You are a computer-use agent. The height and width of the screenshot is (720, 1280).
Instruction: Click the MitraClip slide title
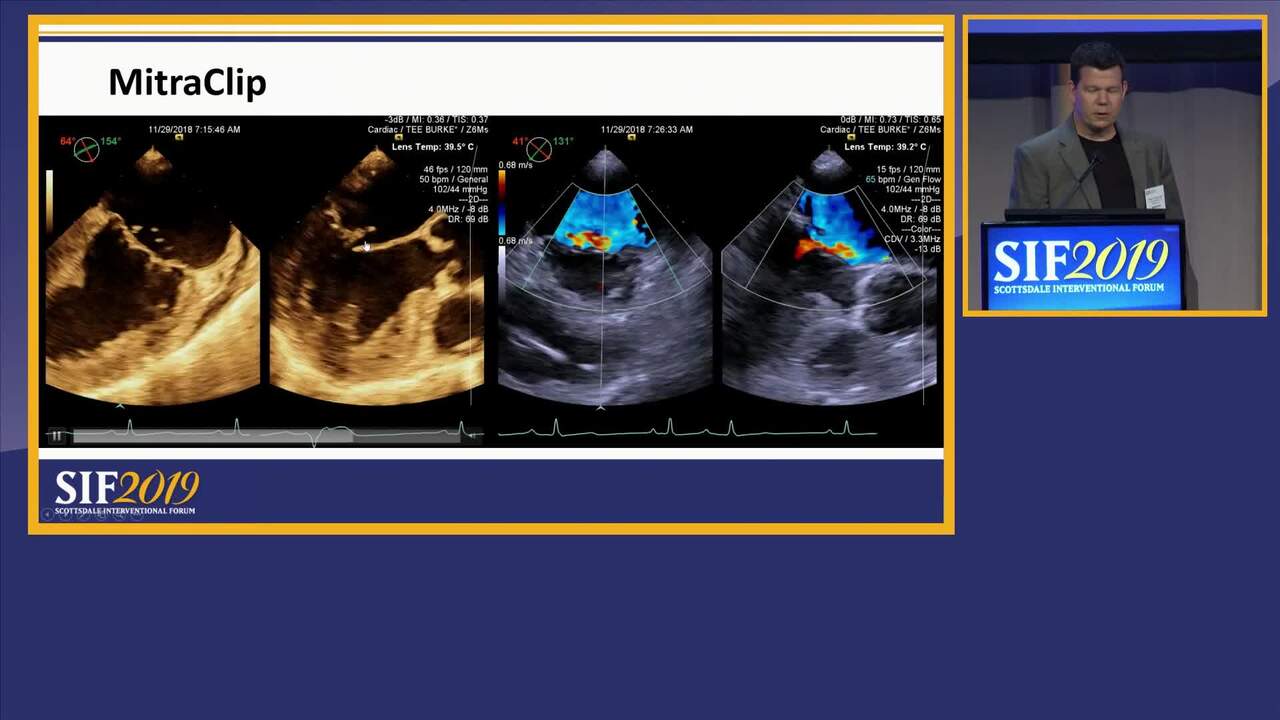[187, 82]
